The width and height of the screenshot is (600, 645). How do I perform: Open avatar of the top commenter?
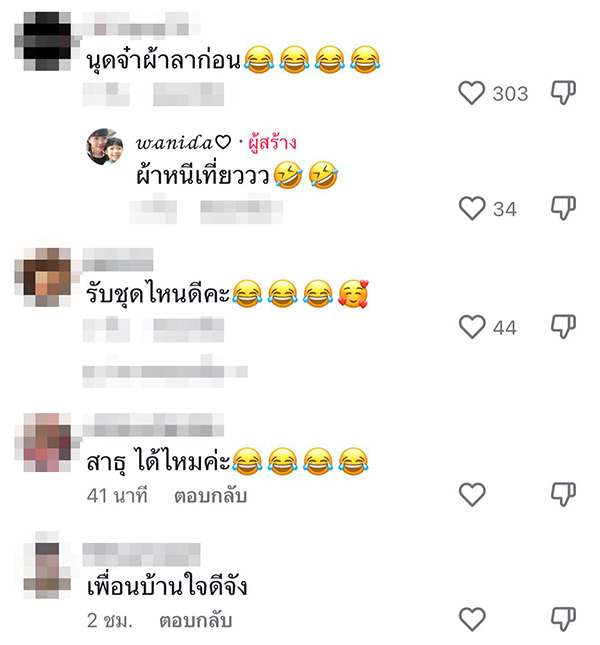click(x=46, y=41)
